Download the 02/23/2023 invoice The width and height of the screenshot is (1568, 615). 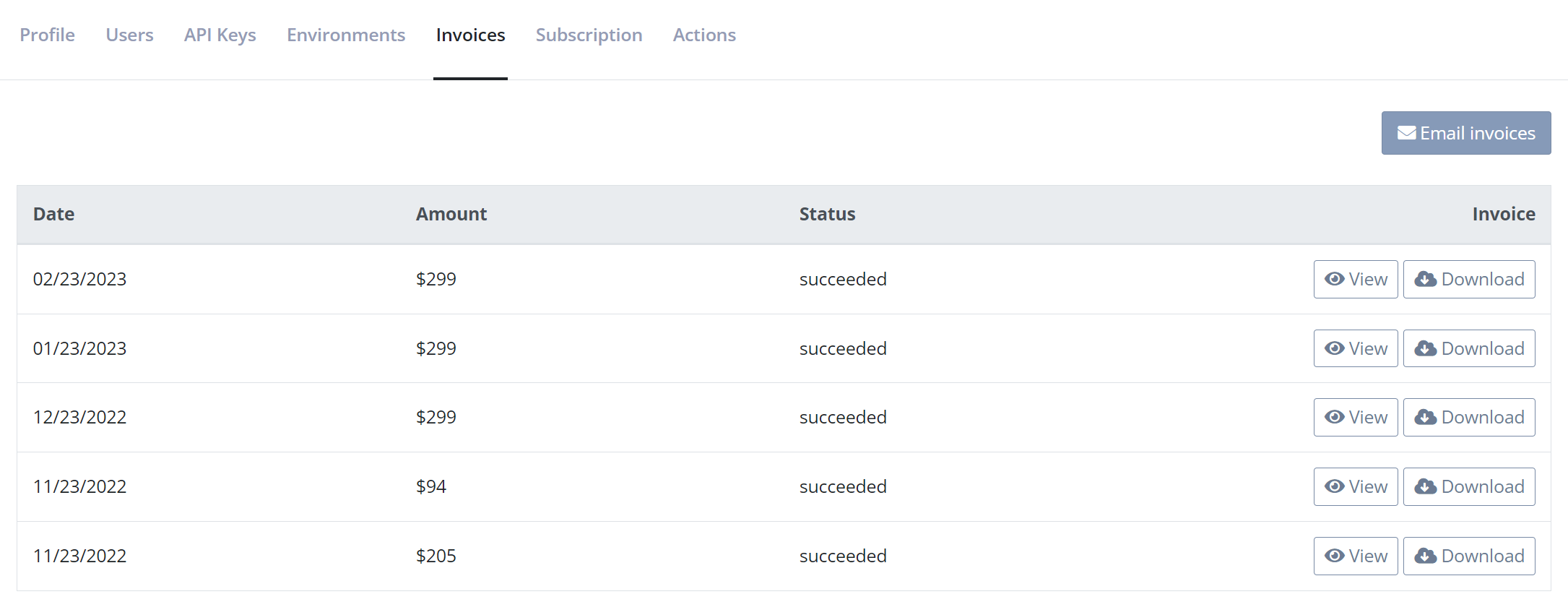(x=1469, y=279)
